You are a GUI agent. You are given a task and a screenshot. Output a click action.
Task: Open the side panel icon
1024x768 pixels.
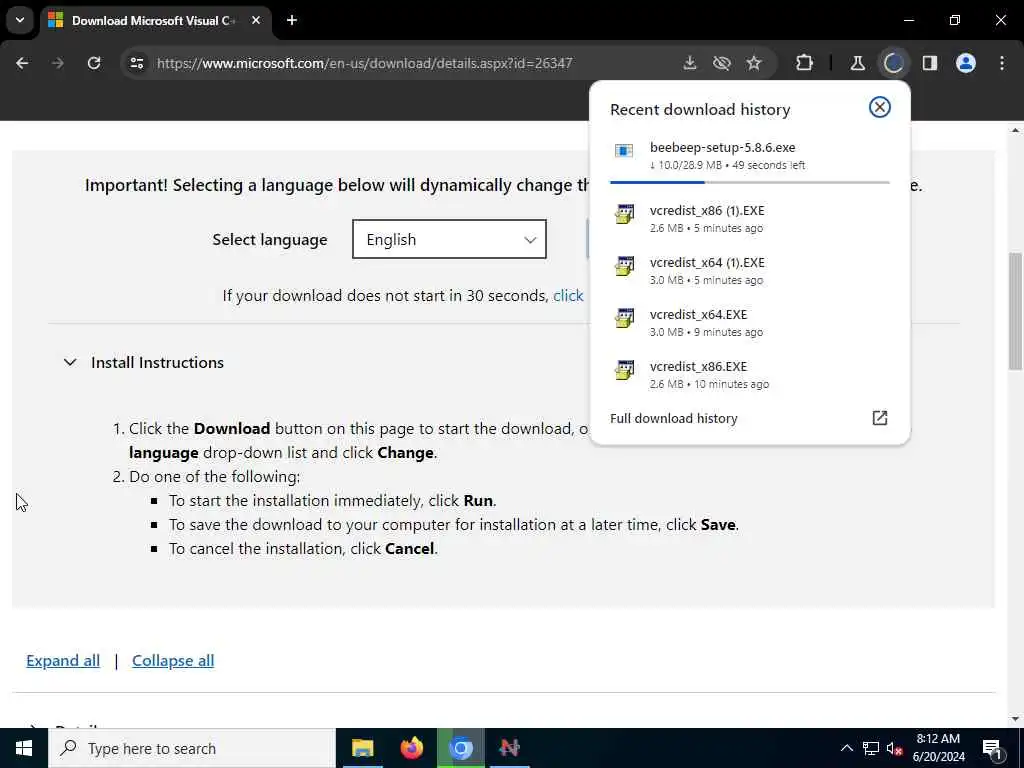click(930, 63)
